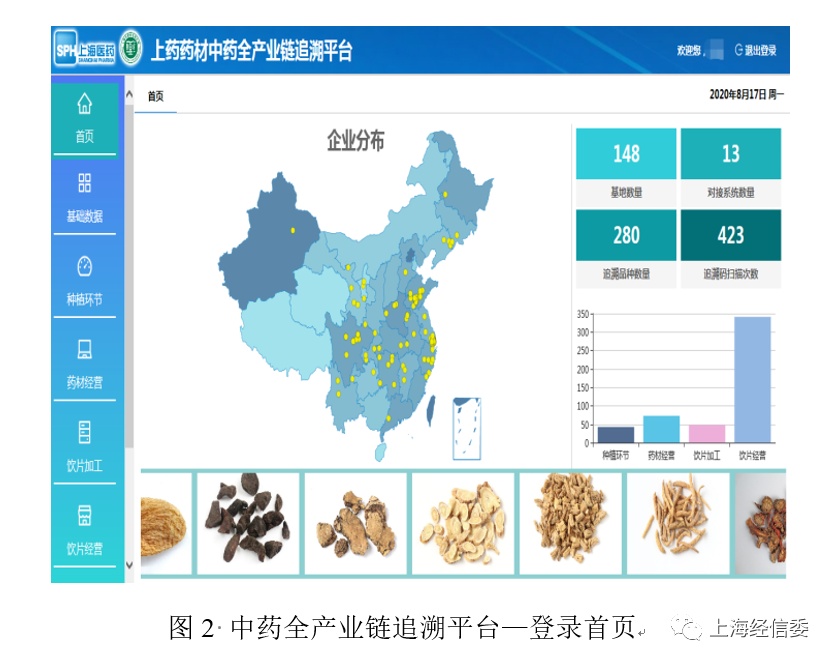Click the yellow dot in Xinjiang region
835x664 pixels.
coord(292,230)
